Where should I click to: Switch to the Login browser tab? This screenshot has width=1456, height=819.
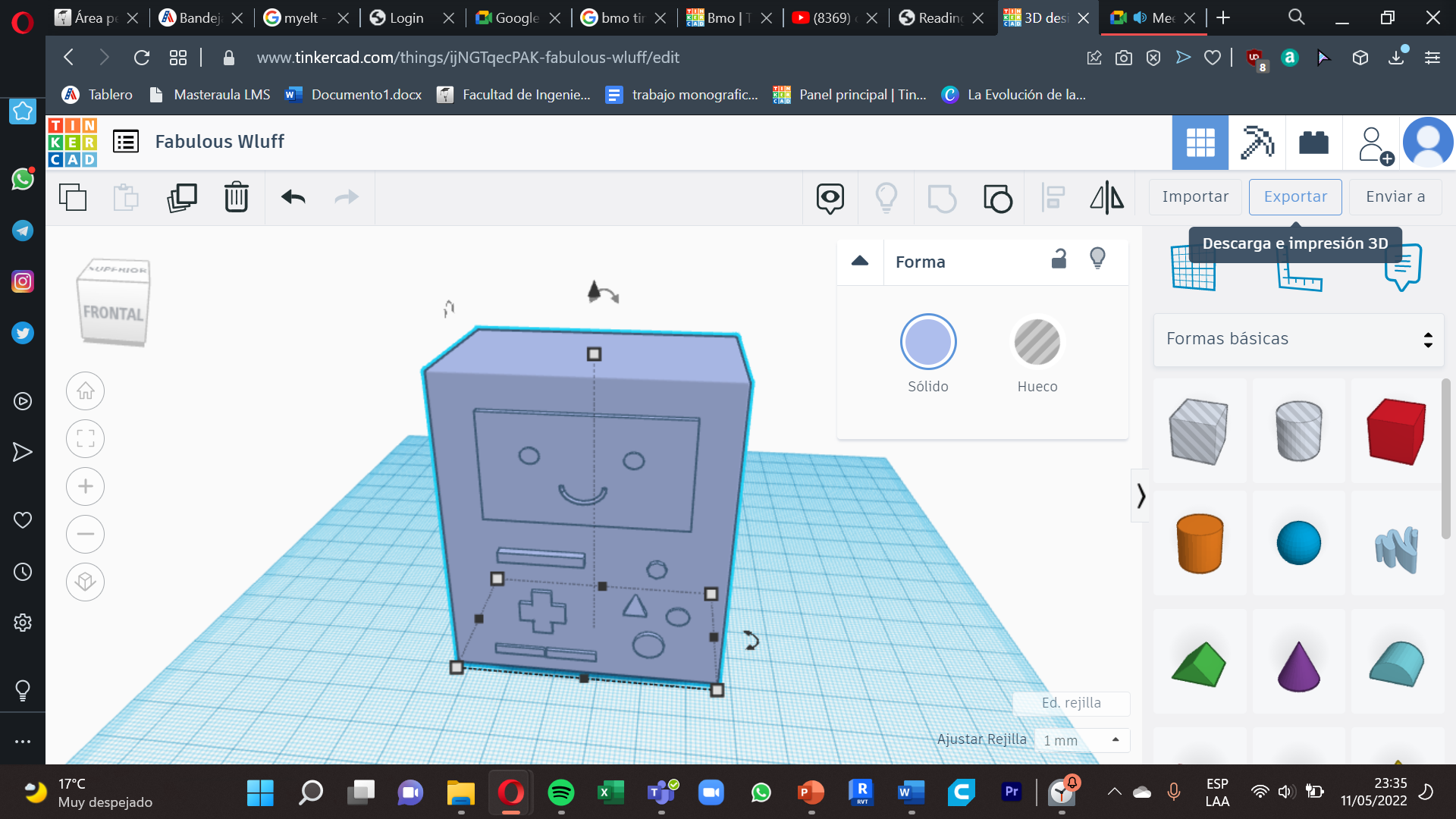pos(412,17)
